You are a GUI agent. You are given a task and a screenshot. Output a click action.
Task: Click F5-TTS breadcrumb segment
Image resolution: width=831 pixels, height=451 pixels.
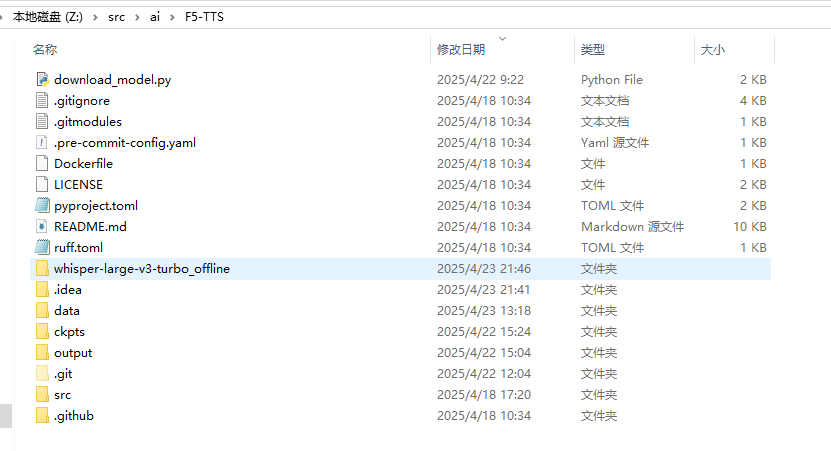click(204, 17)
